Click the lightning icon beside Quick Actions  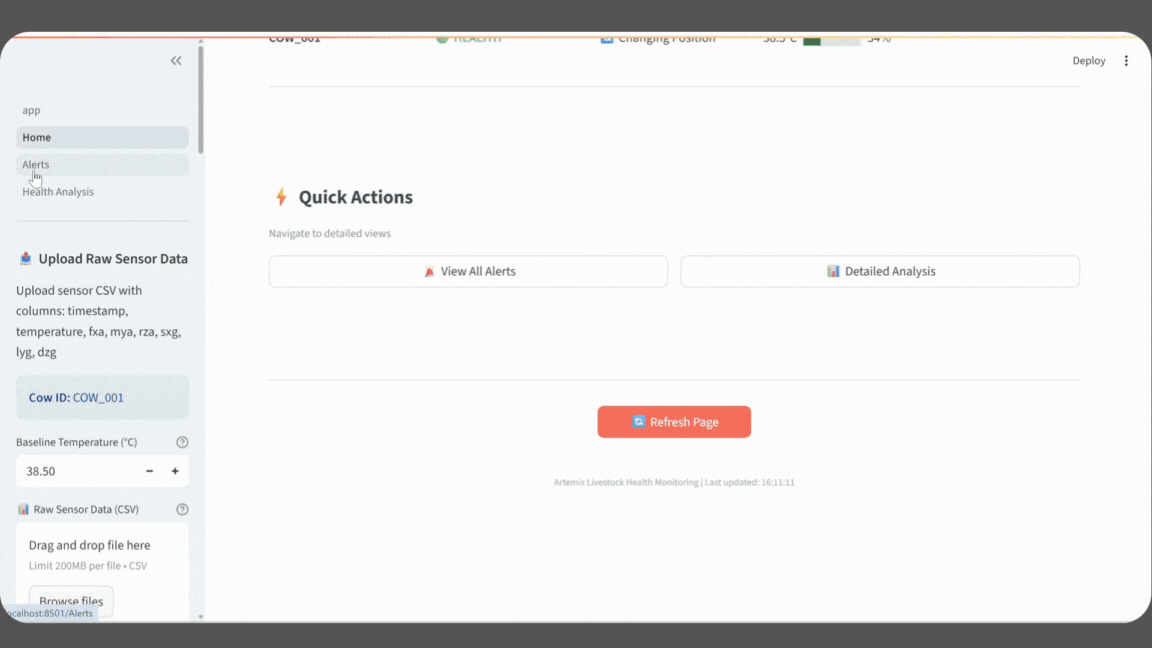[281, 197]
